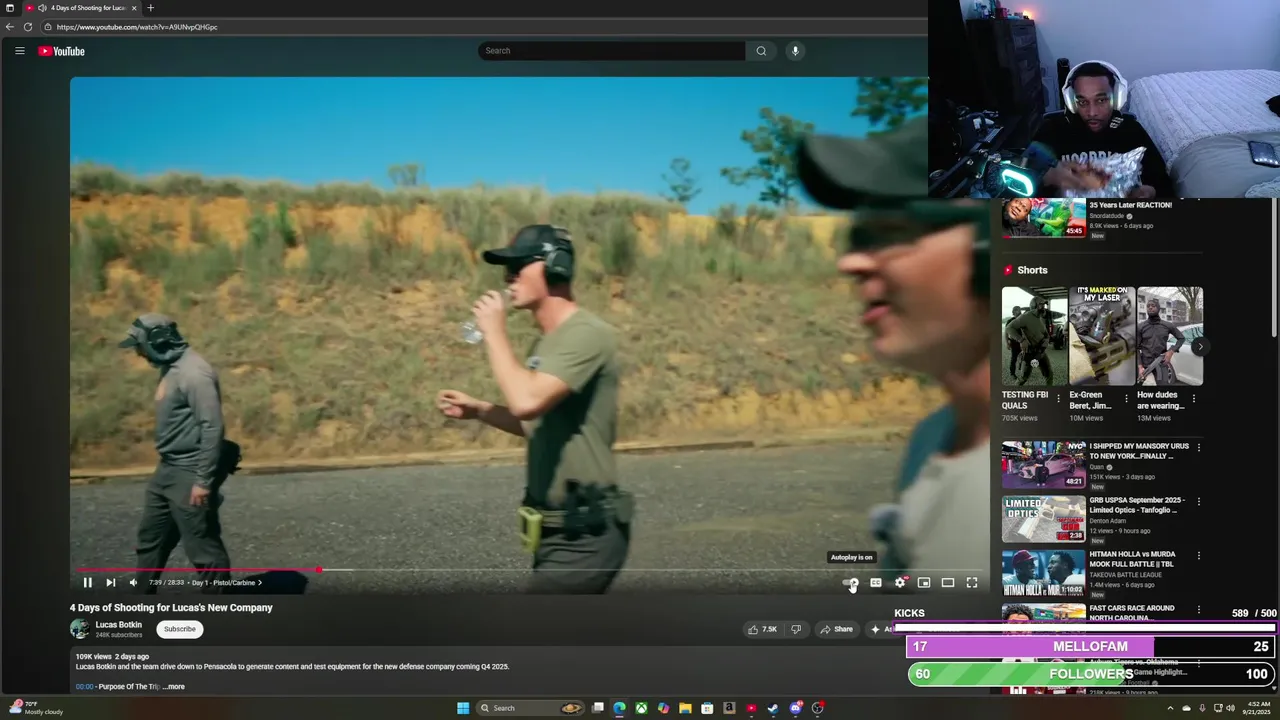This screenshot has width=1280, height=720.
Task: Open Steam from taskbar
Action: (x=773, y=708)
